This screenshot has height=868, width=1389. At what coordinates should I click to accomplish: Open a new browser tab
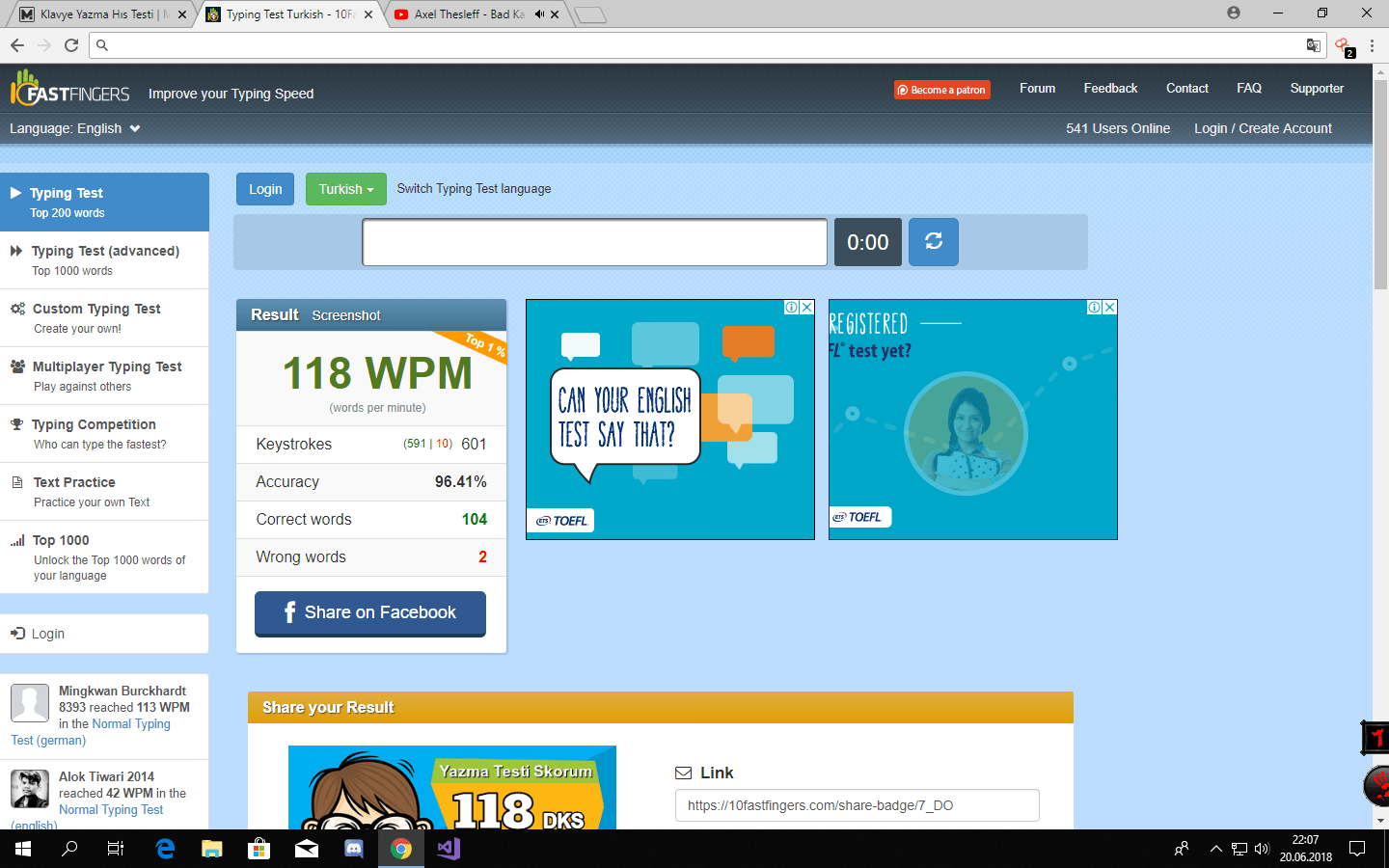[x=590, y=14]
